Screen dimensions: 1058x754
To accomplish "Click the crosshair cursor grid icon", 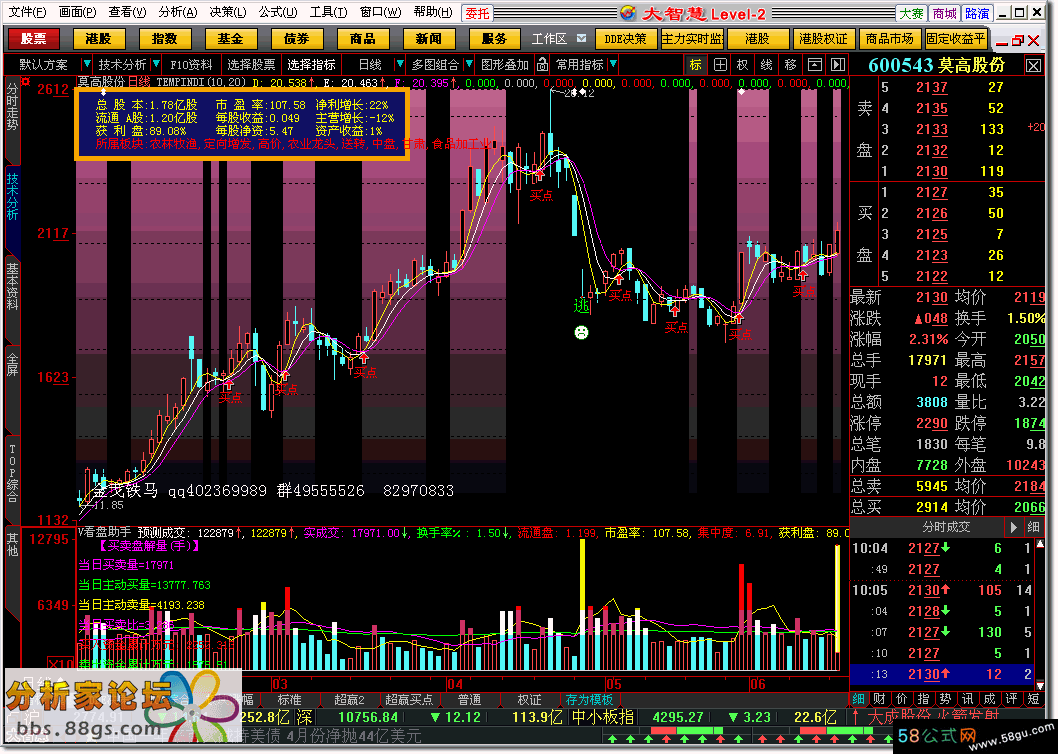I will pyautogui.click(x=720, y=65).
